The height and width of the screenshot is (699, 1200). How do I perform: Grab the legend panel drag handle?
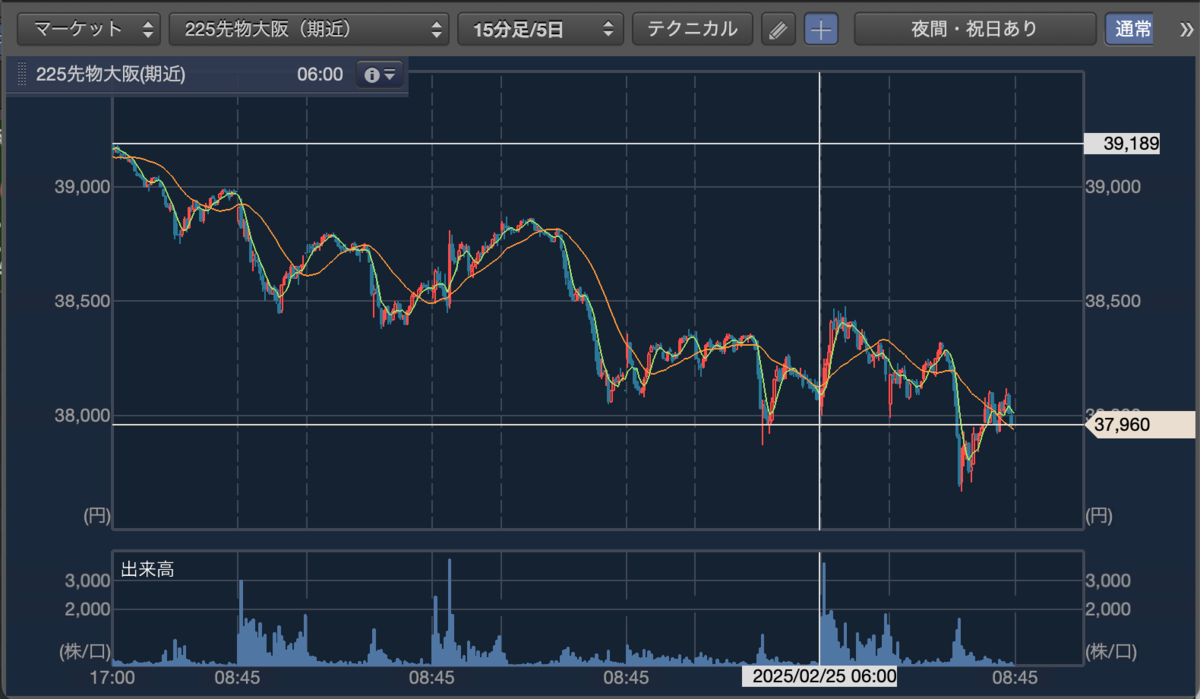(21, 74)
